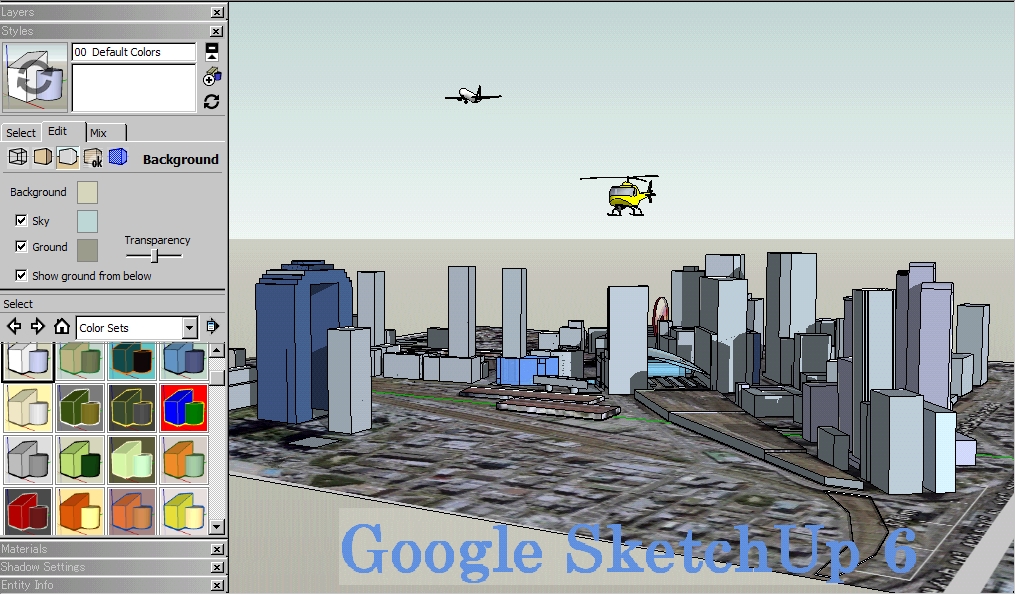Image resolution: width=1016 pixels, height=595 pixels.
Task: Click the style preview thumbnail
Action: coord(34,77)
